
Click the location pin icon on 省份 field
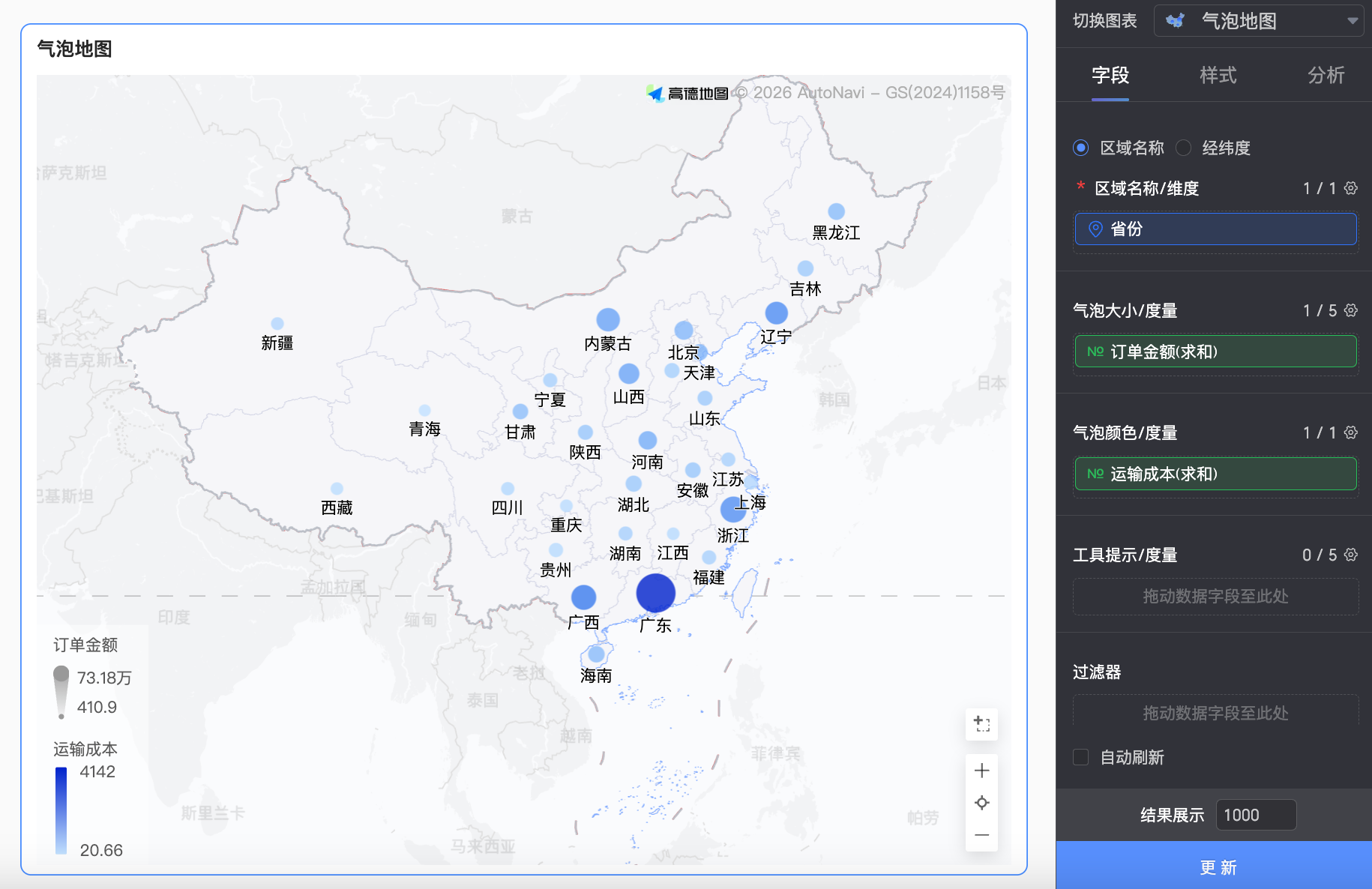[1095, 229]
